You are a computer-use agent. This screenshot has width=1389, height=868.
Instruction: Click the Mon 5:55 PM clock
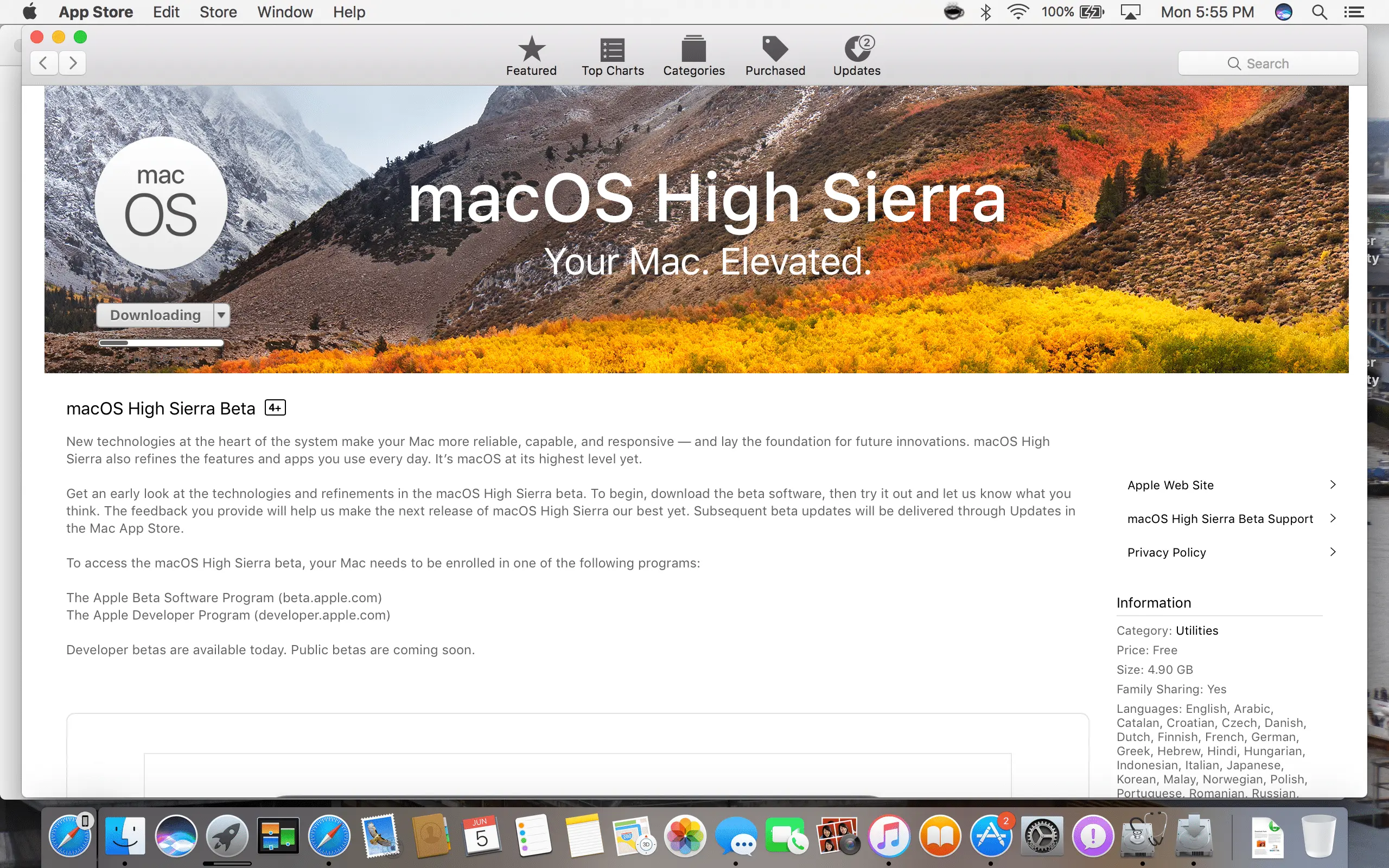tap(1207, 11)
